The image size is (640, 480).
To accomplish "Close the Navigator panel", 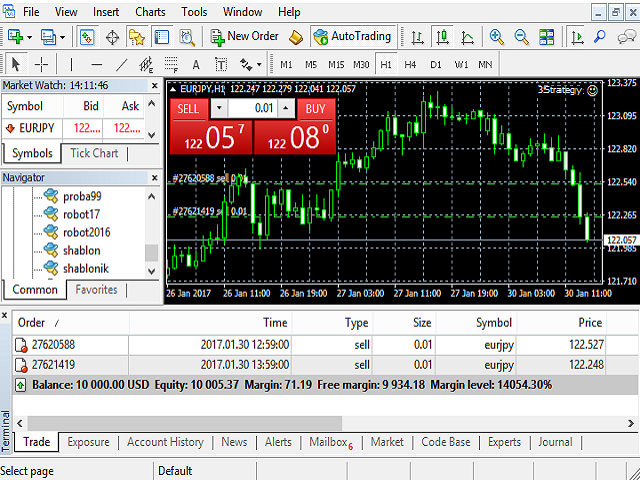I will pos(155,178).
